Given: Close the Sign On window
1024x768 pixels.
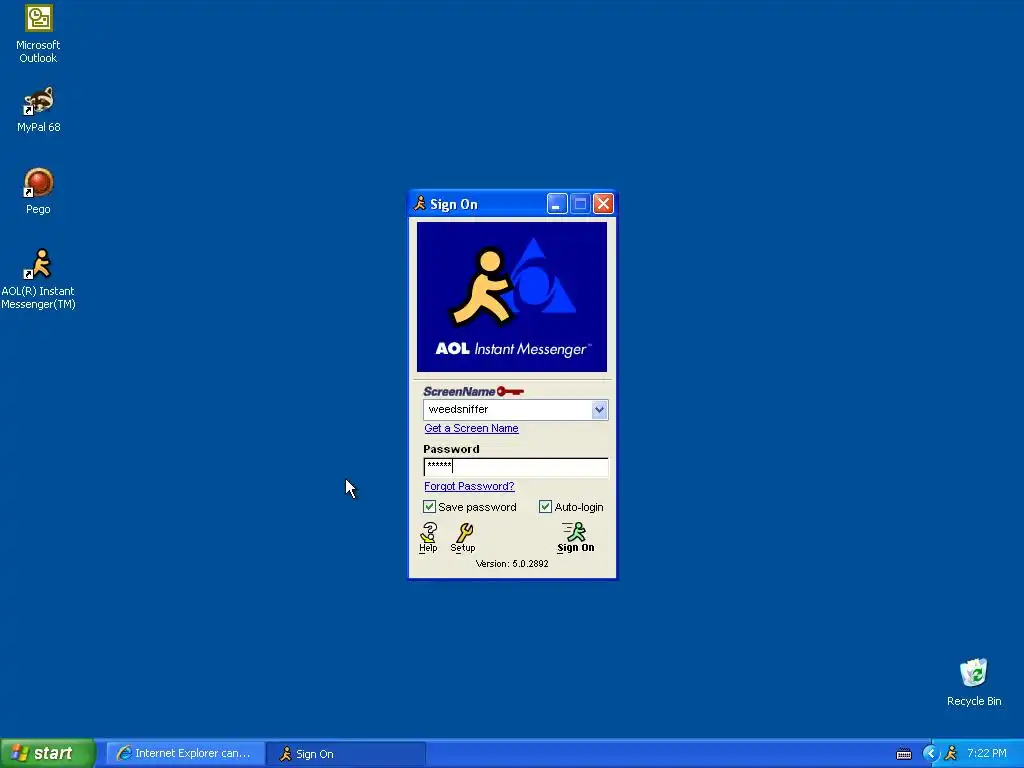Looking at the screenshot, I should 603,204.
